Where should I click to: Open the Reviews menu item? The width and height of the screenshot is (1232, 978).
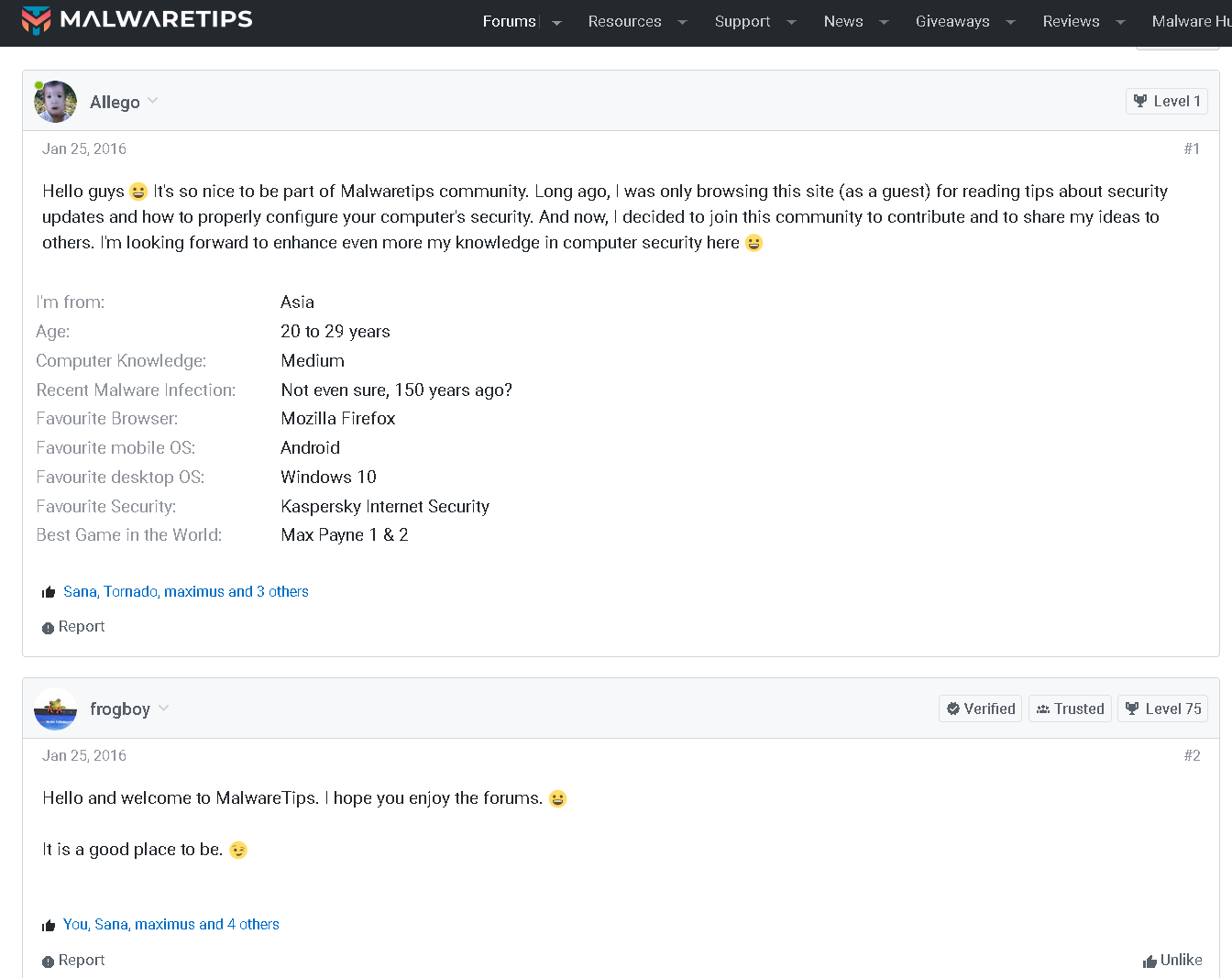[1071, 21]
